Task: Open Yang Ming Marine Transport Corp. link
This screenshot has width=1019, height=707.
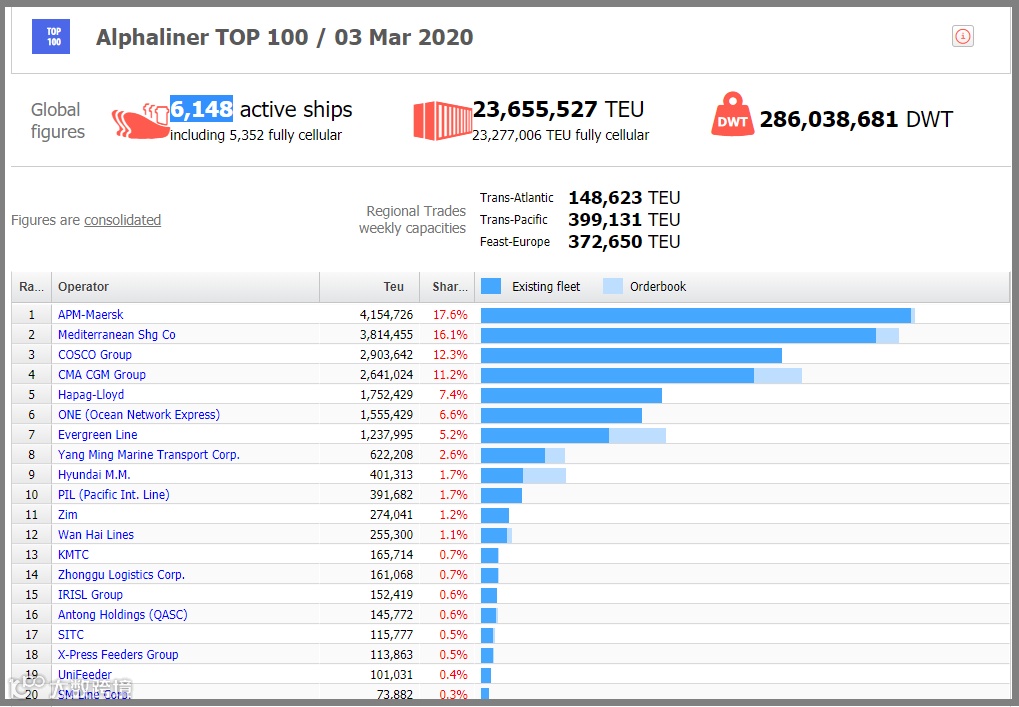Action: click(x=149, y=455)
